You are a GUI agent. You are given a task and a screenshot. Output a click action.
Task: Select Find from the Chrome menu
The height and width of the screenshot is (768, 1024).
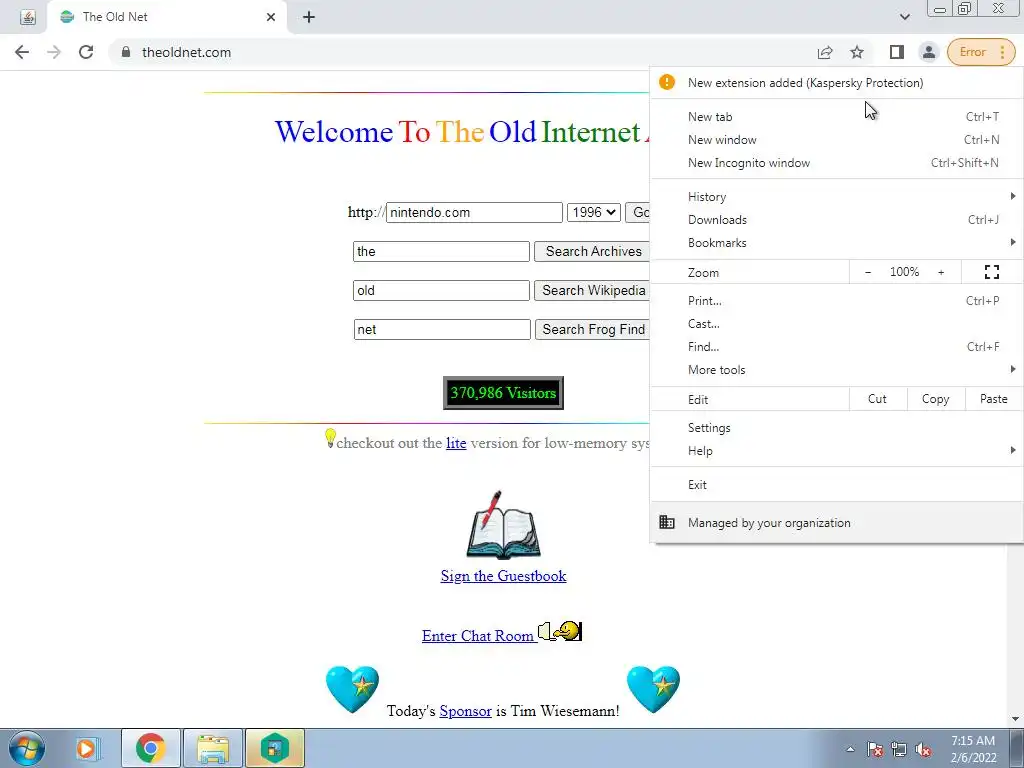837,347
